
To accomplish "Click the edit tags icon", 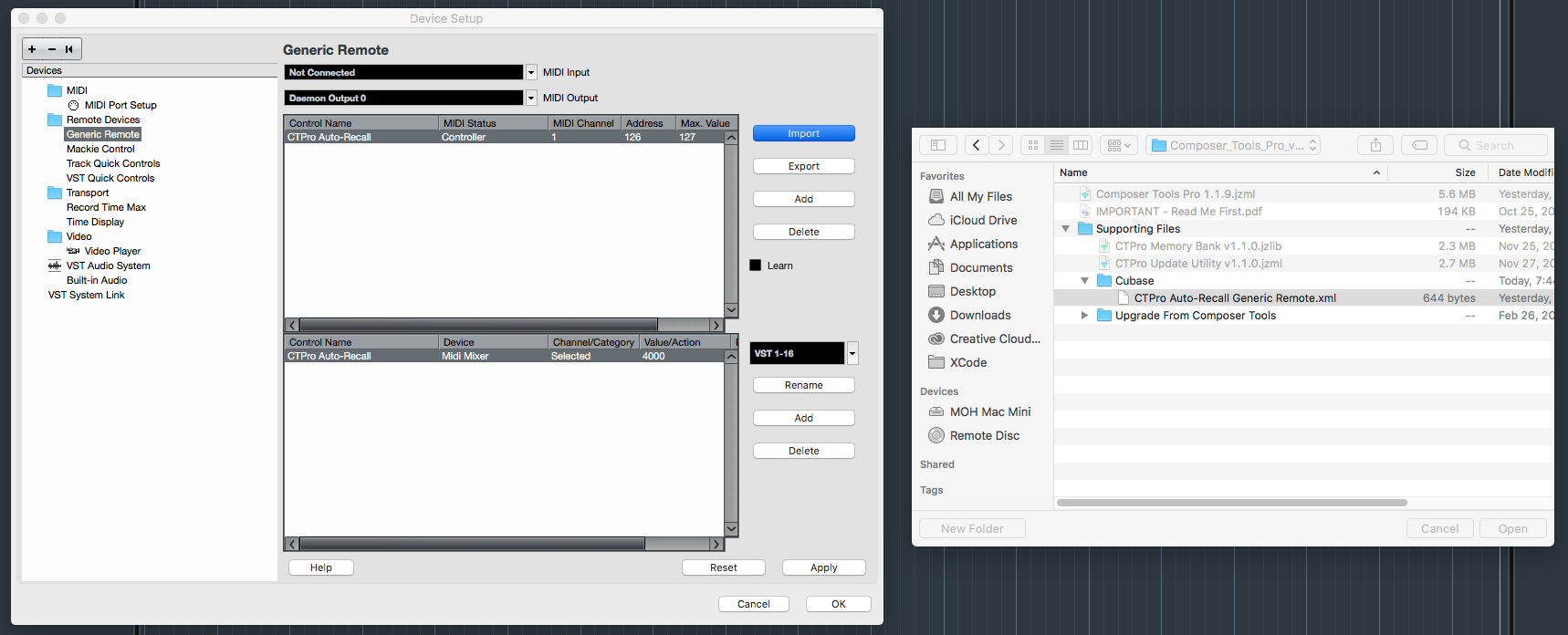I will click(x=1419, y=145).
